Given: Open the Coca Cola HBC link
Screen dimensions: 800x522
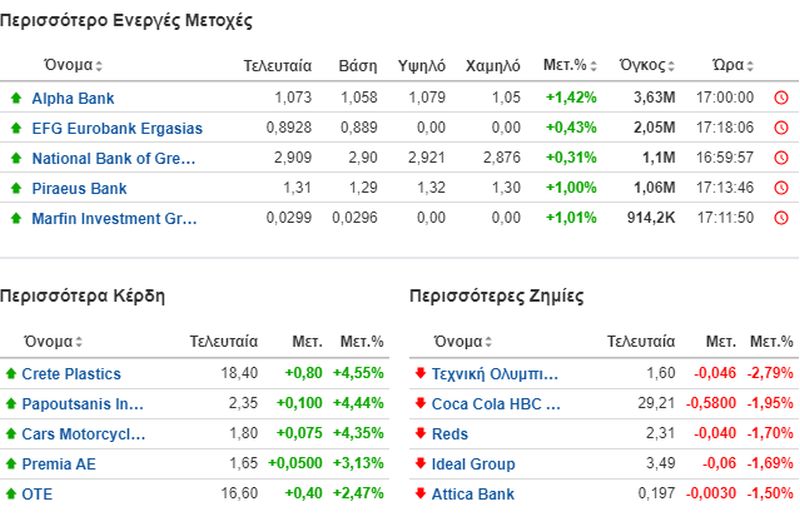Looking at the screenshot, I should [x=496, y=404].
